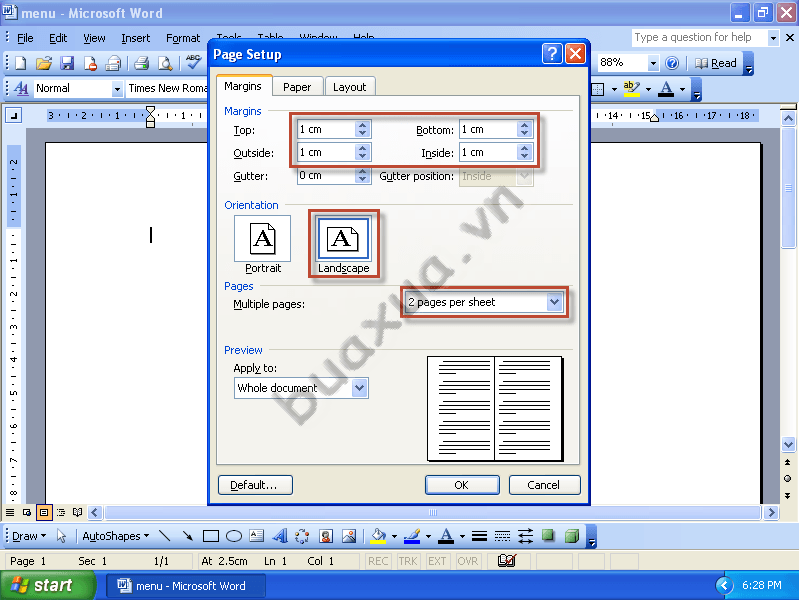Select the menu - Microsoft Word taskbar button
The width and height of the screenshot is (799, 600).
[185, 586]
